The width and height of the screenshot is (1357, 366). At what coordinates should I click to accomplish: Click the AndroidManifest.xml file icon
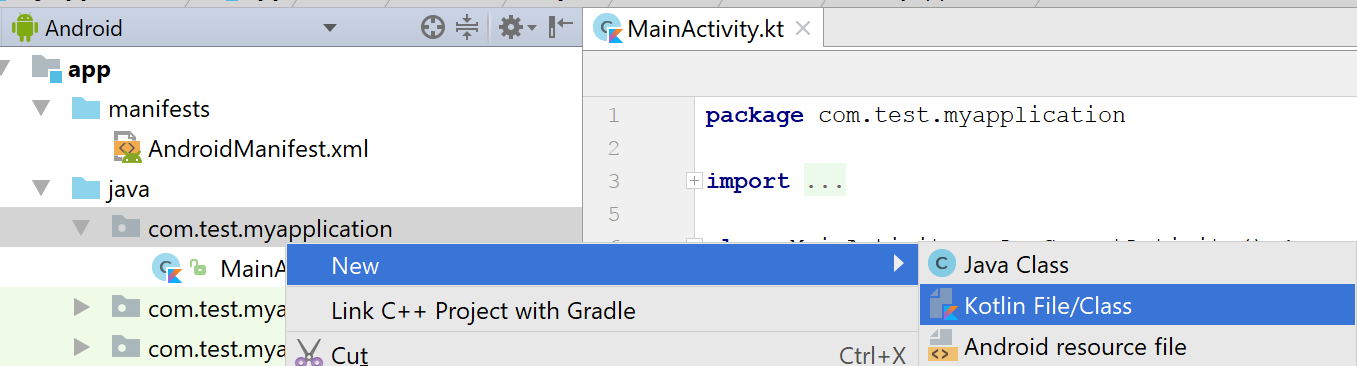(x=128, y=150)
